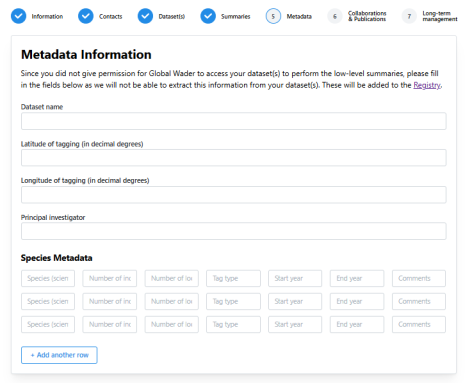Click second row Start year field
This screenshot has height=383, width=472.
coord(295,301)
